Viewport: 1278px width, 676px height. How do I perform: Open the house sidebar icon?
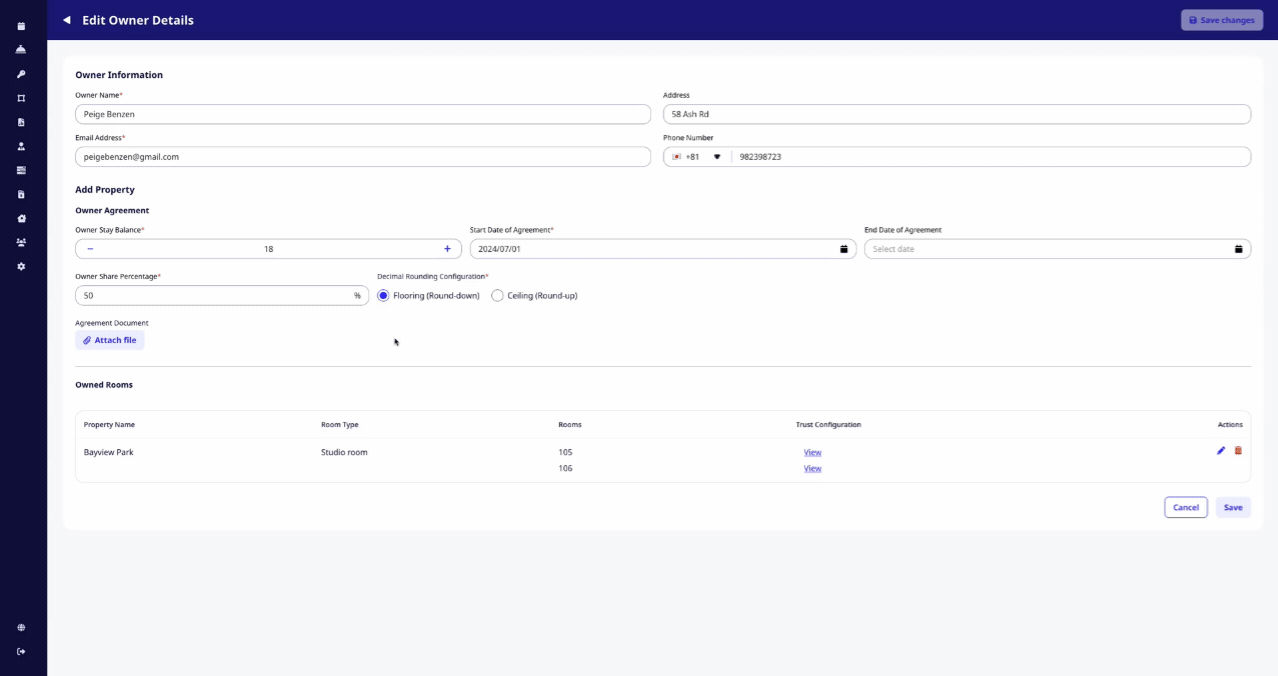coord(21,218)
